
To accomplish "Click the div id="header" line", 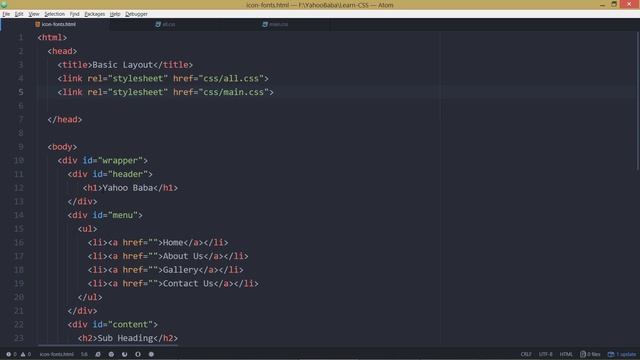I will [x=110, y=174].
